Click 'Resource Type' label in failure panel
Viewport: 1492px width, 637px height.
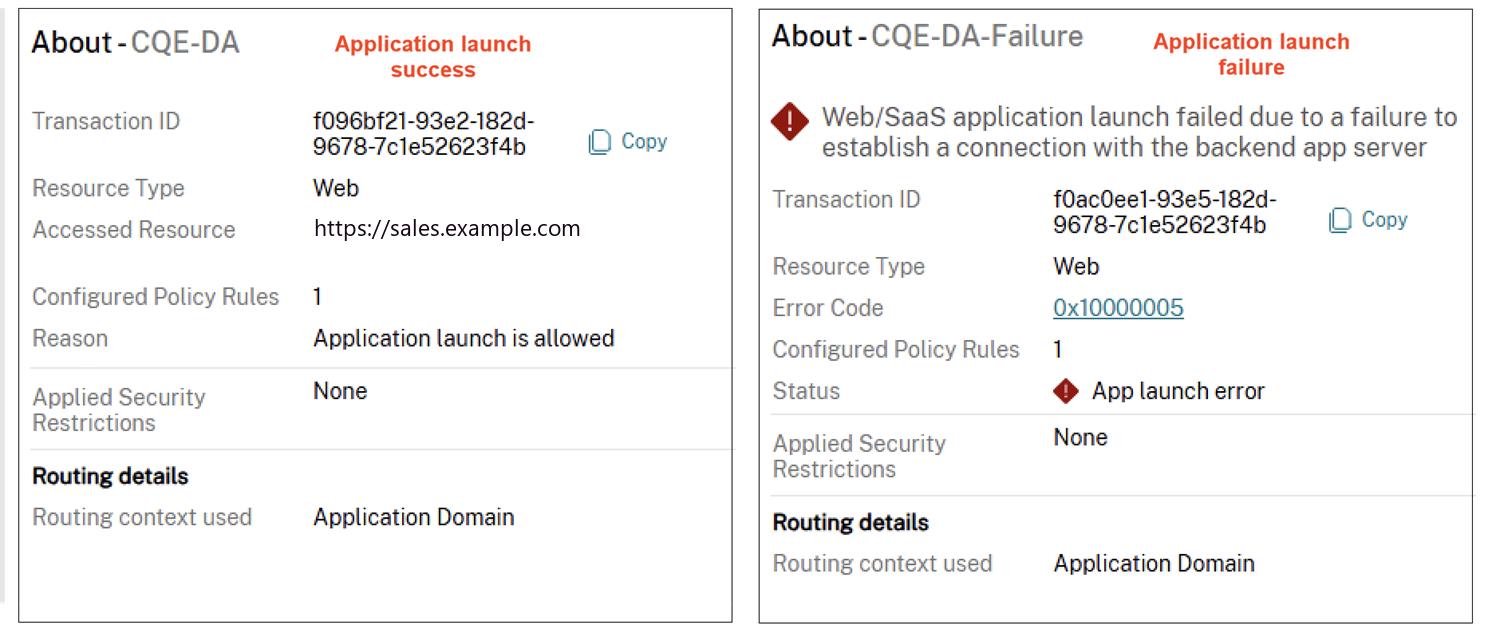(x=849, y=267)
